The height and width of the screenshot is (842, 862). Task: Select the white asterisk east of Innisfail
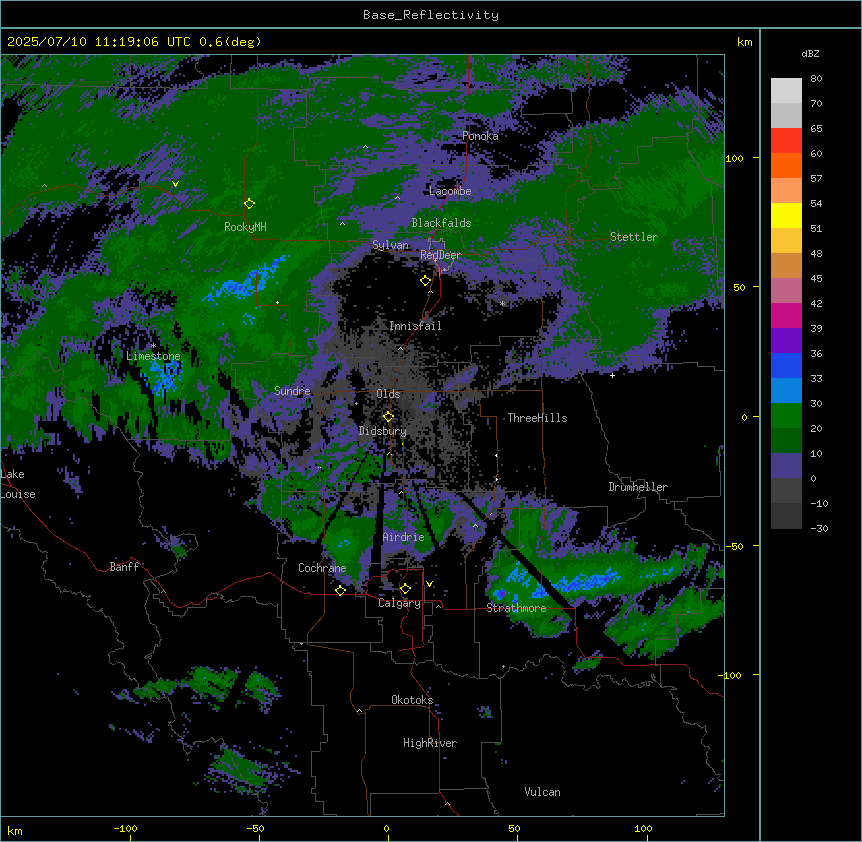coord(502,303)
